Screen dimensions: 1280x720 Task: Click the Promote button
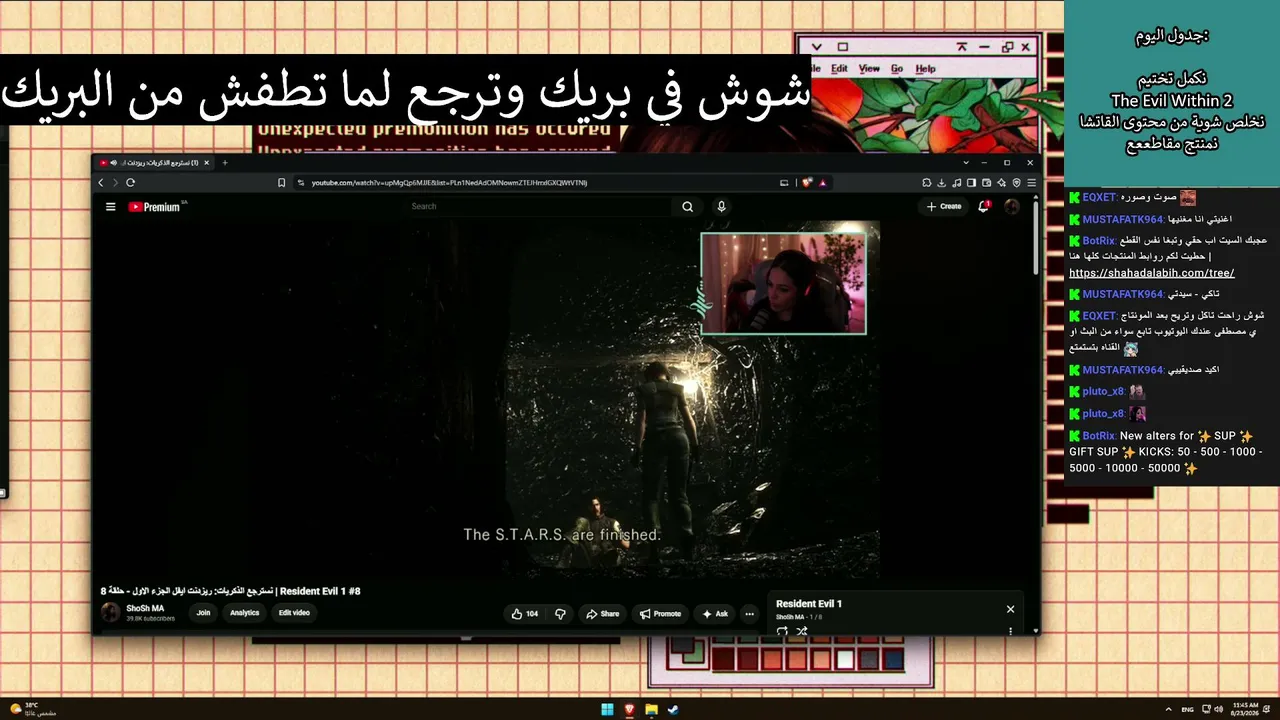(x=660, y=614)
